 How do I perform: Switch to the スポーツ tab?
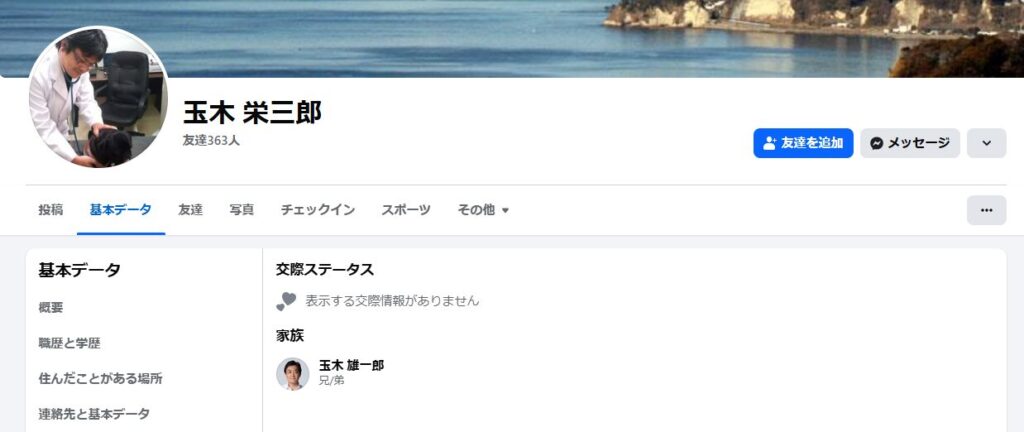406,210
